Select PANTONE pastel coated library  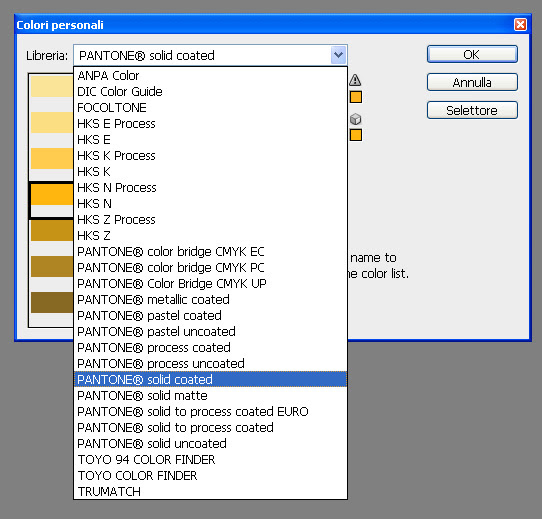click(210, 315)
